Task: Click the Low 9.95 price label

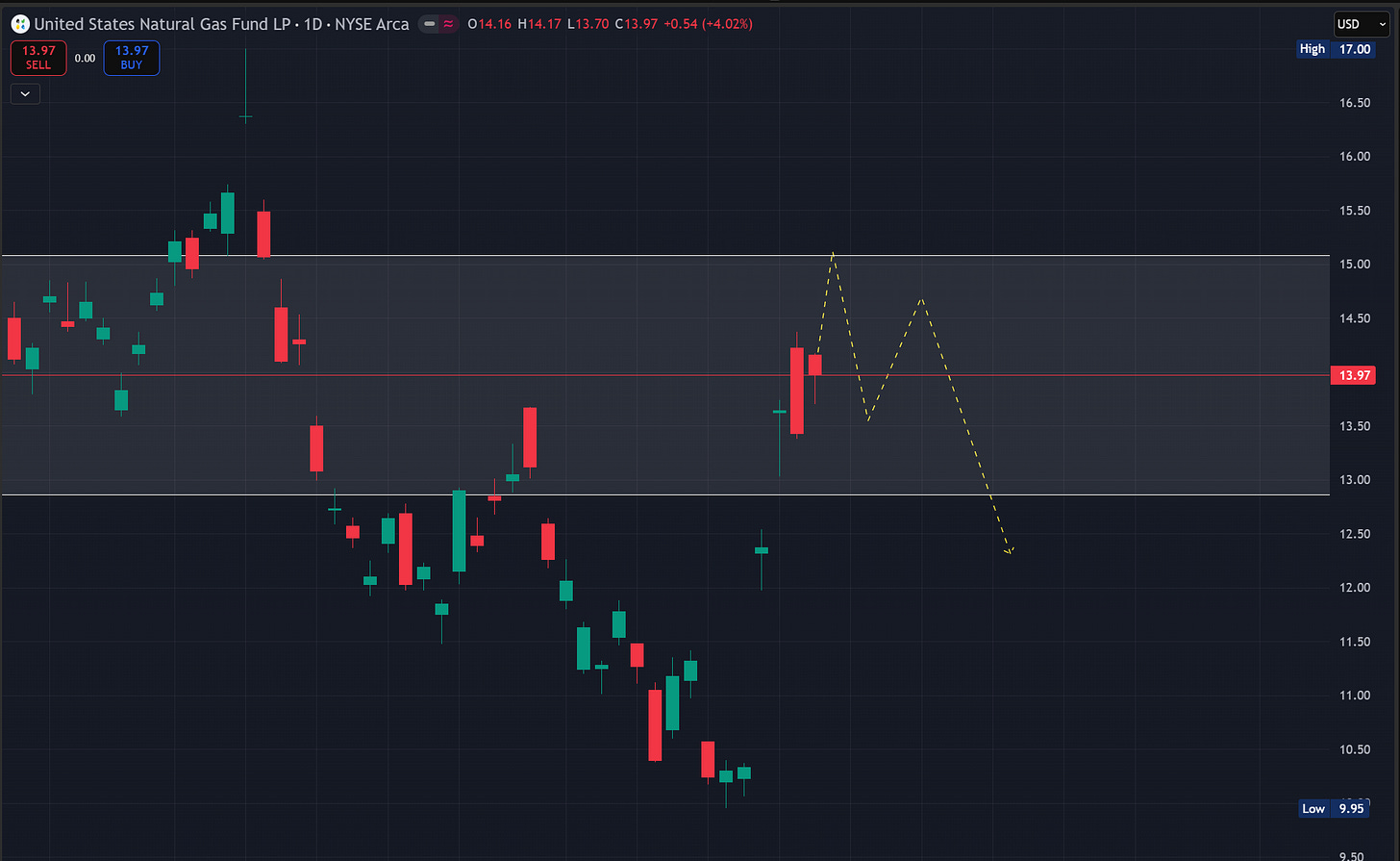Action: point(1336,809)
